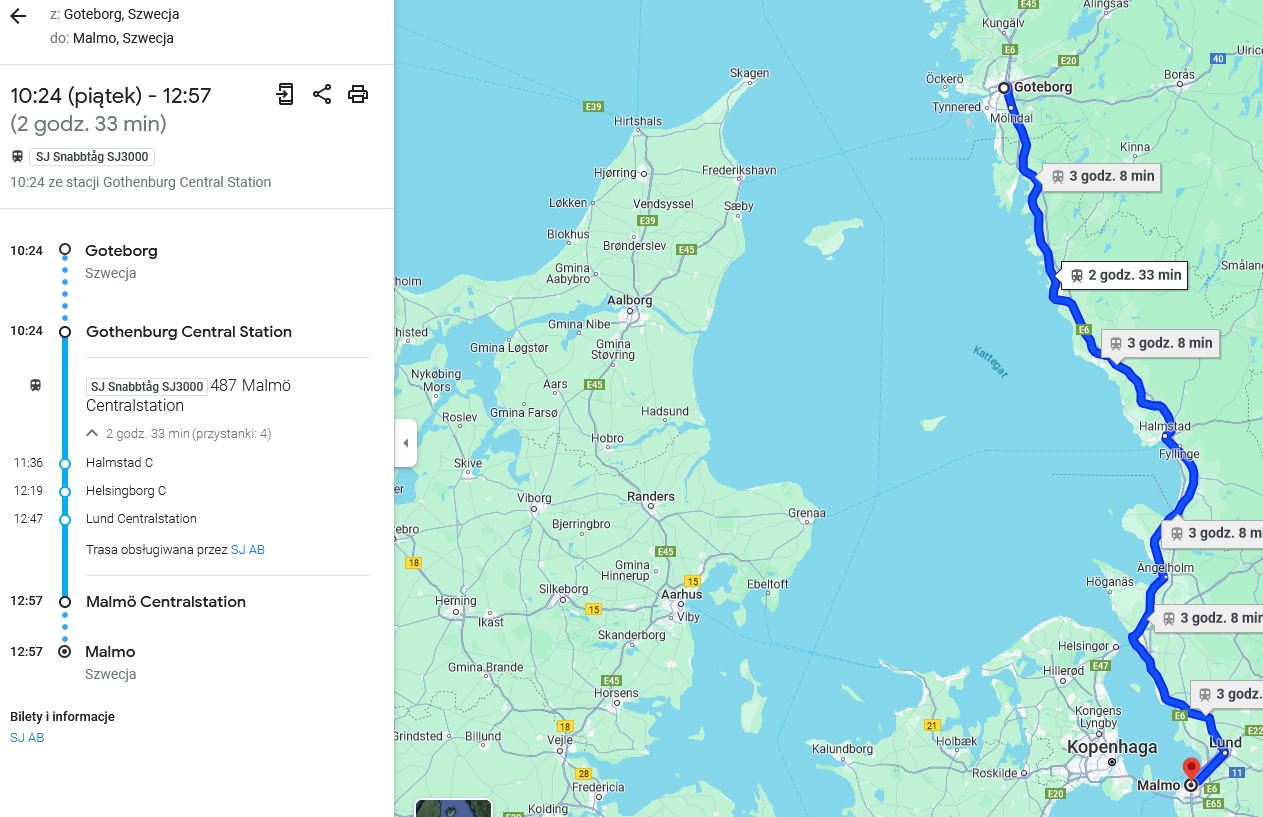Click the do: Malmo, Szwecja destination field

[111, 38]
